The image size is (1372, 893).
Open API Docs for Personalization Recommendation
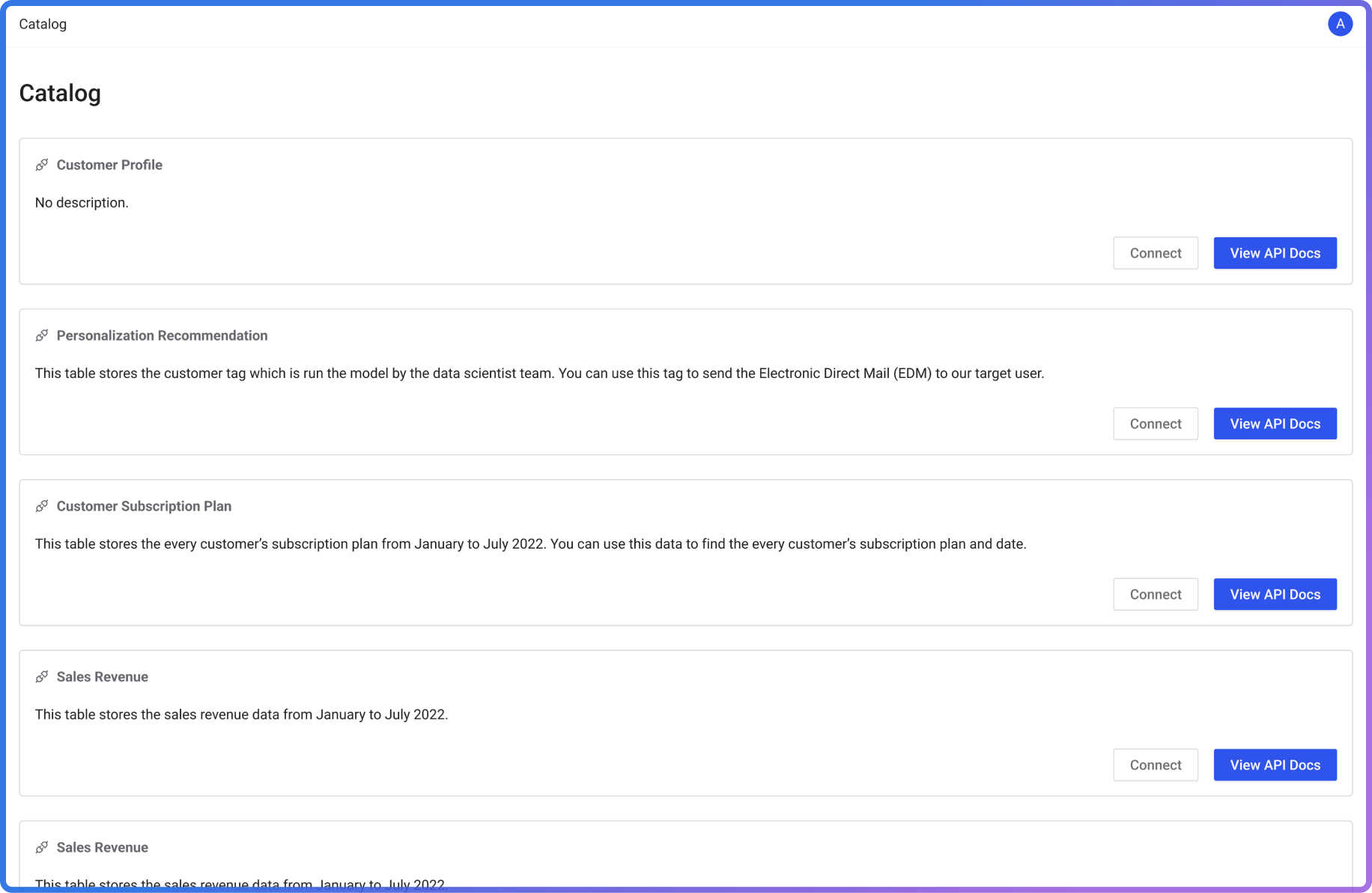point(1275,424)
